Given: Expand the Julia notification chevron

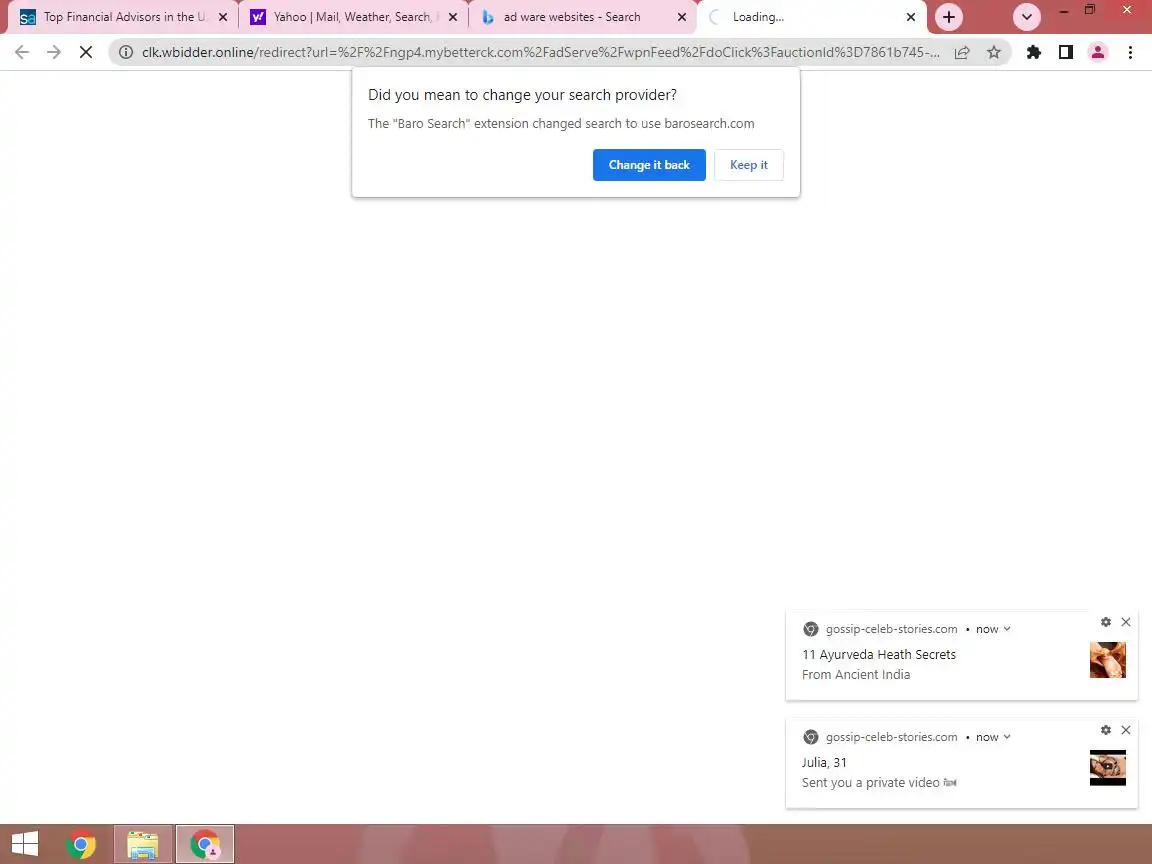Looking at the screenshot, I should click(x=1007, y=737).
